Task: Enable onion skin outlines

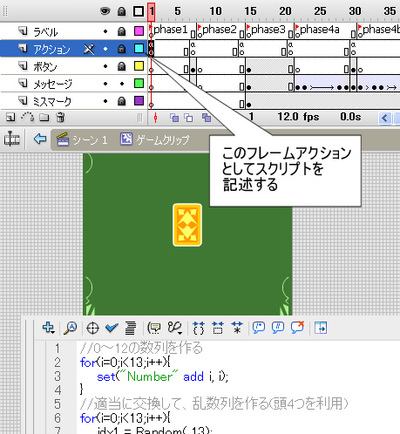Action: [x=189, y=117]
